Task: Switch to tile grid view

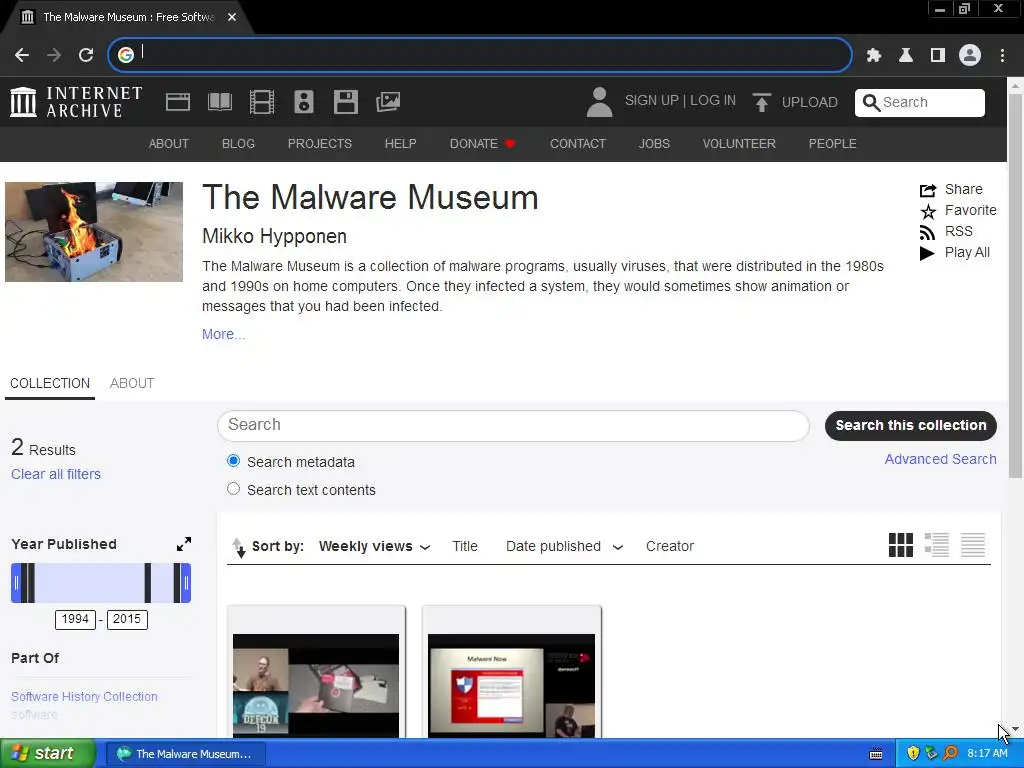Action: pyautogui.click(x=901, y=545)
